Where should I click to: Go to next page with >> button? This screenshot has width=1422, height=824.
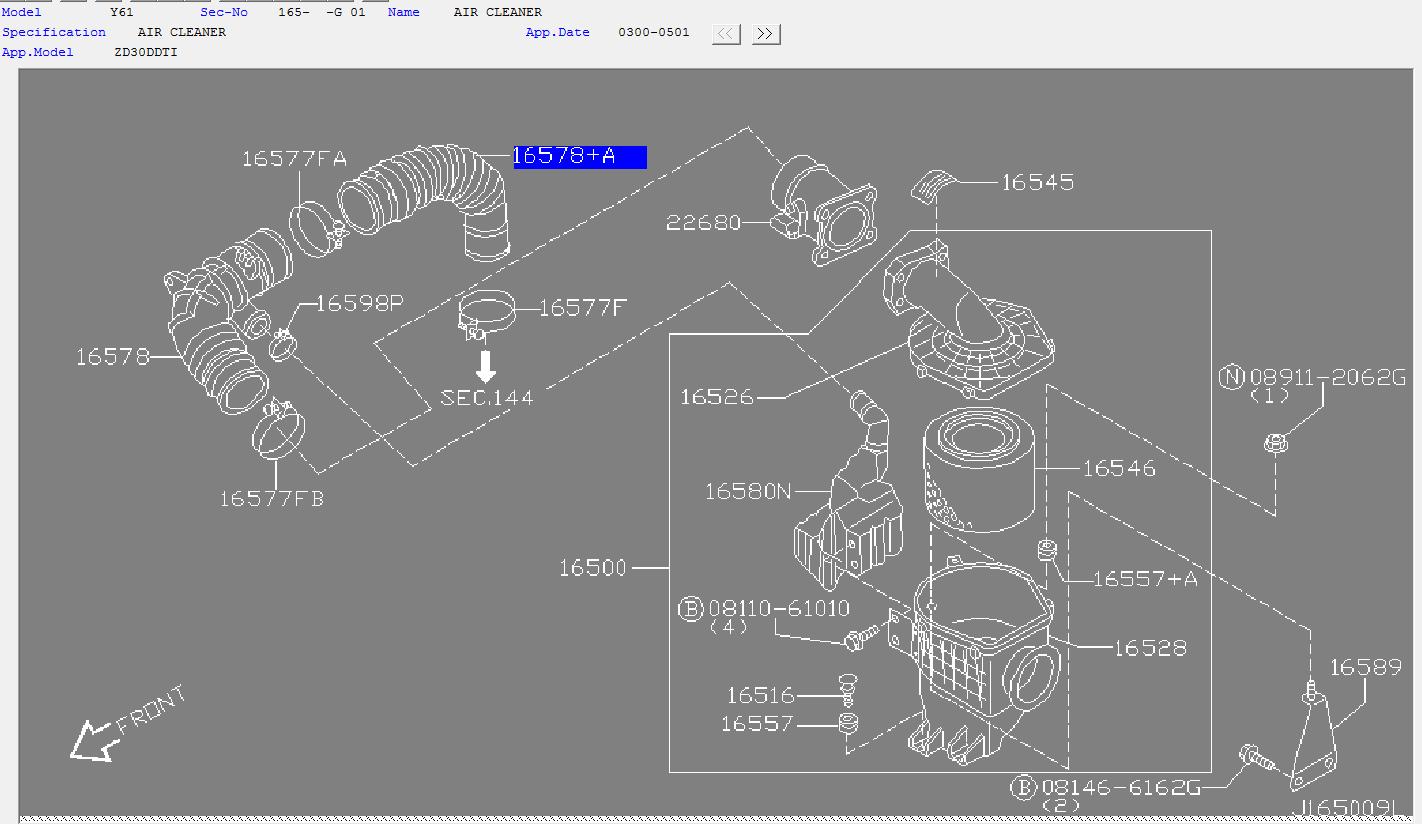point(765,34)
